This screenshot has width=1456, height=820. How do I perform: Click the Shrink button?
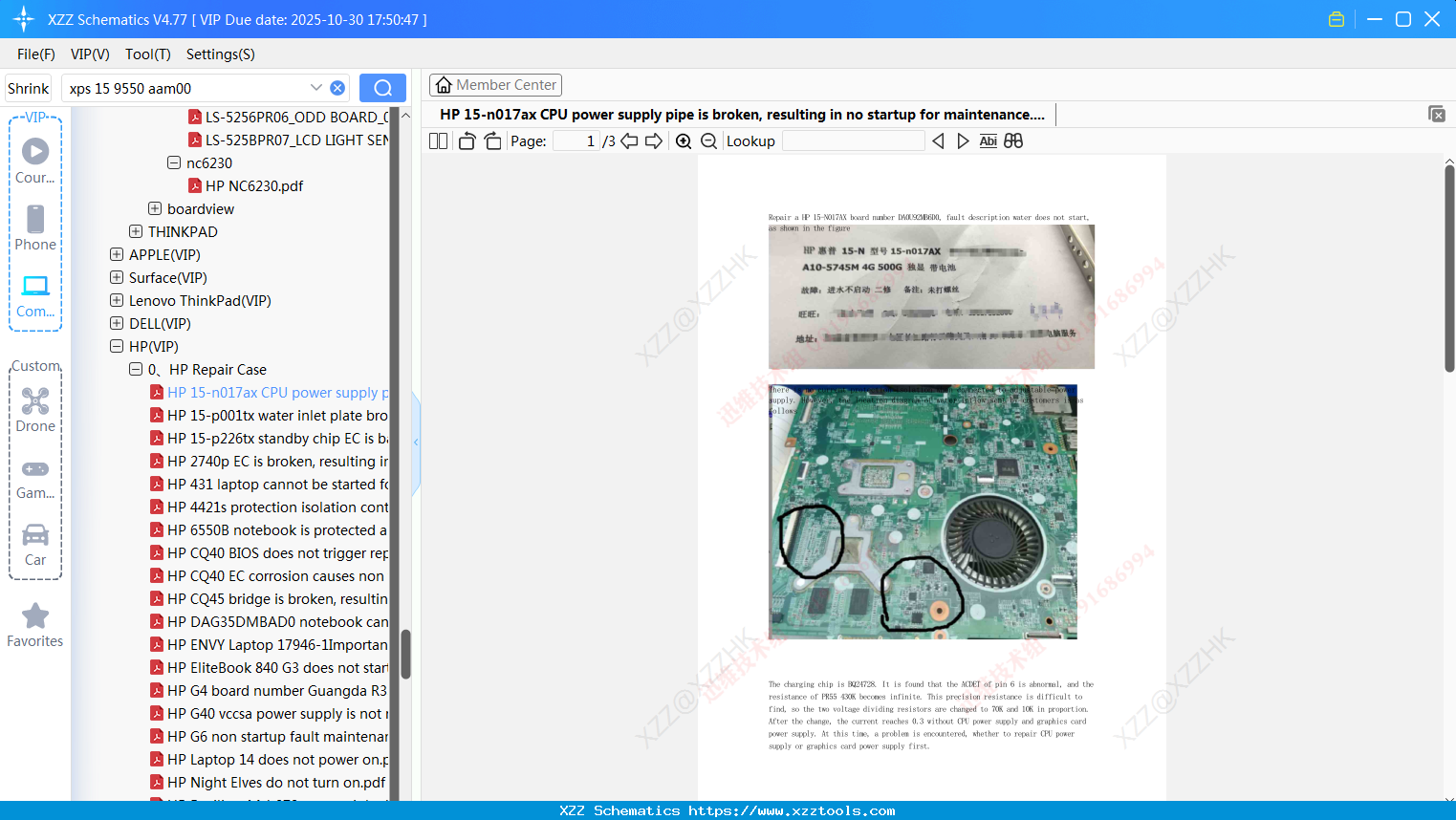(x=28, y=88)
